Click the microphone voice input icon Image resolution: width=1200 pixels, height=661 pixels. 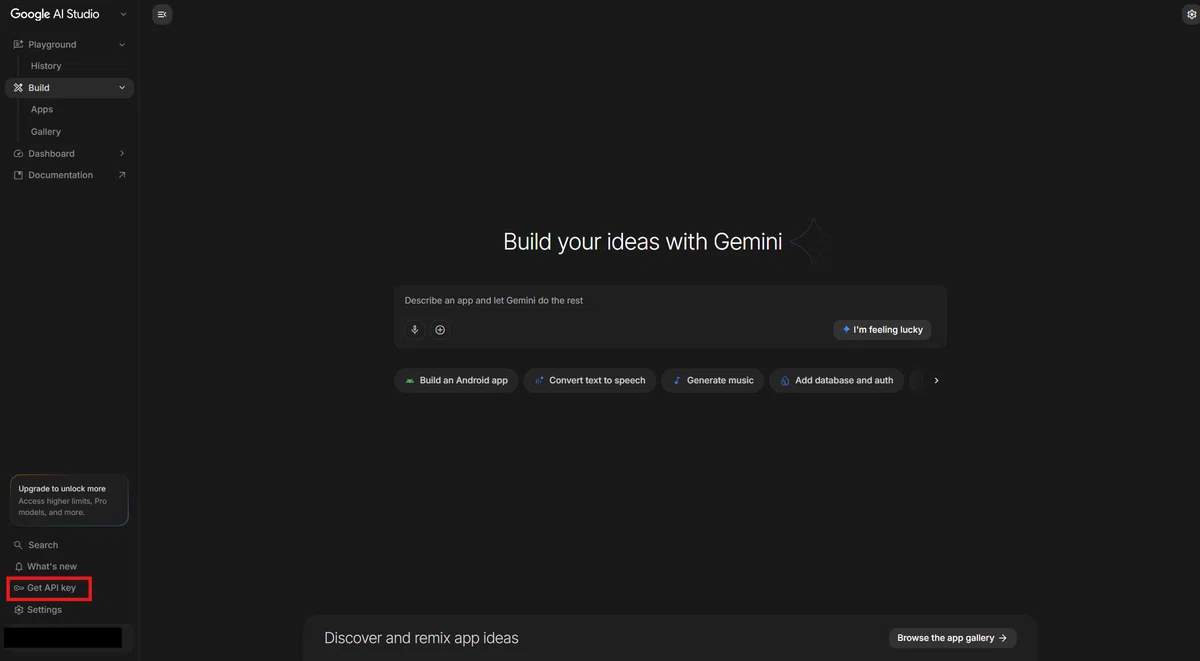tap(415, 330)
